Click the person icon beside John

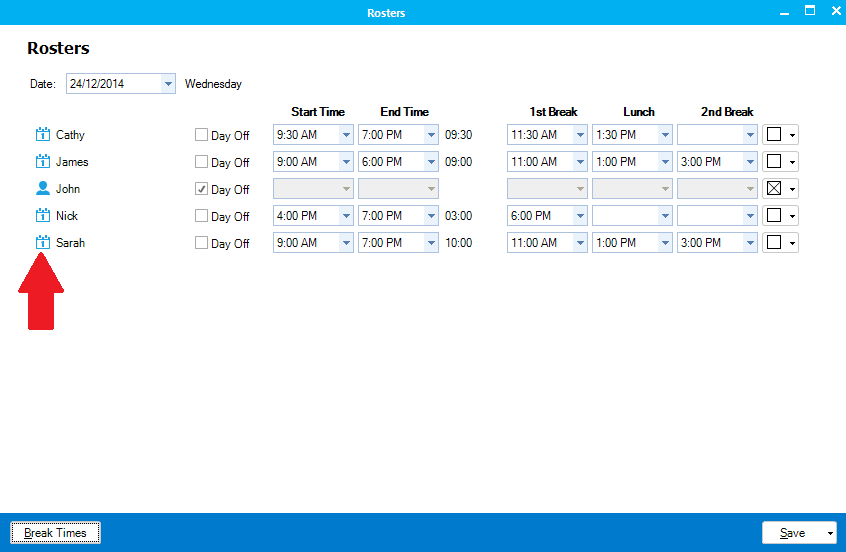(x=42, y=189)
